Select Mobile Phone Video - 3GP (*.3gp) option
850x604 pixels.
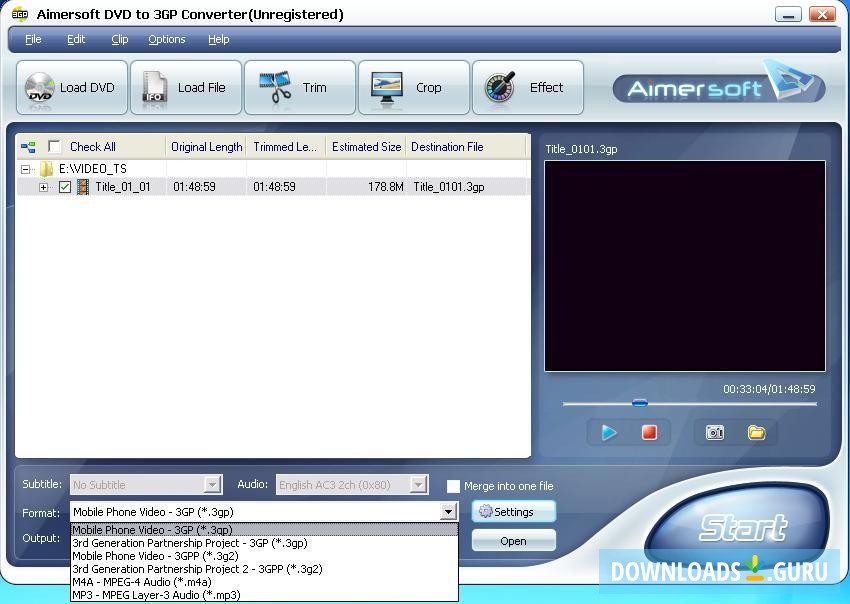pyautogui.click(x=265, y=530)
